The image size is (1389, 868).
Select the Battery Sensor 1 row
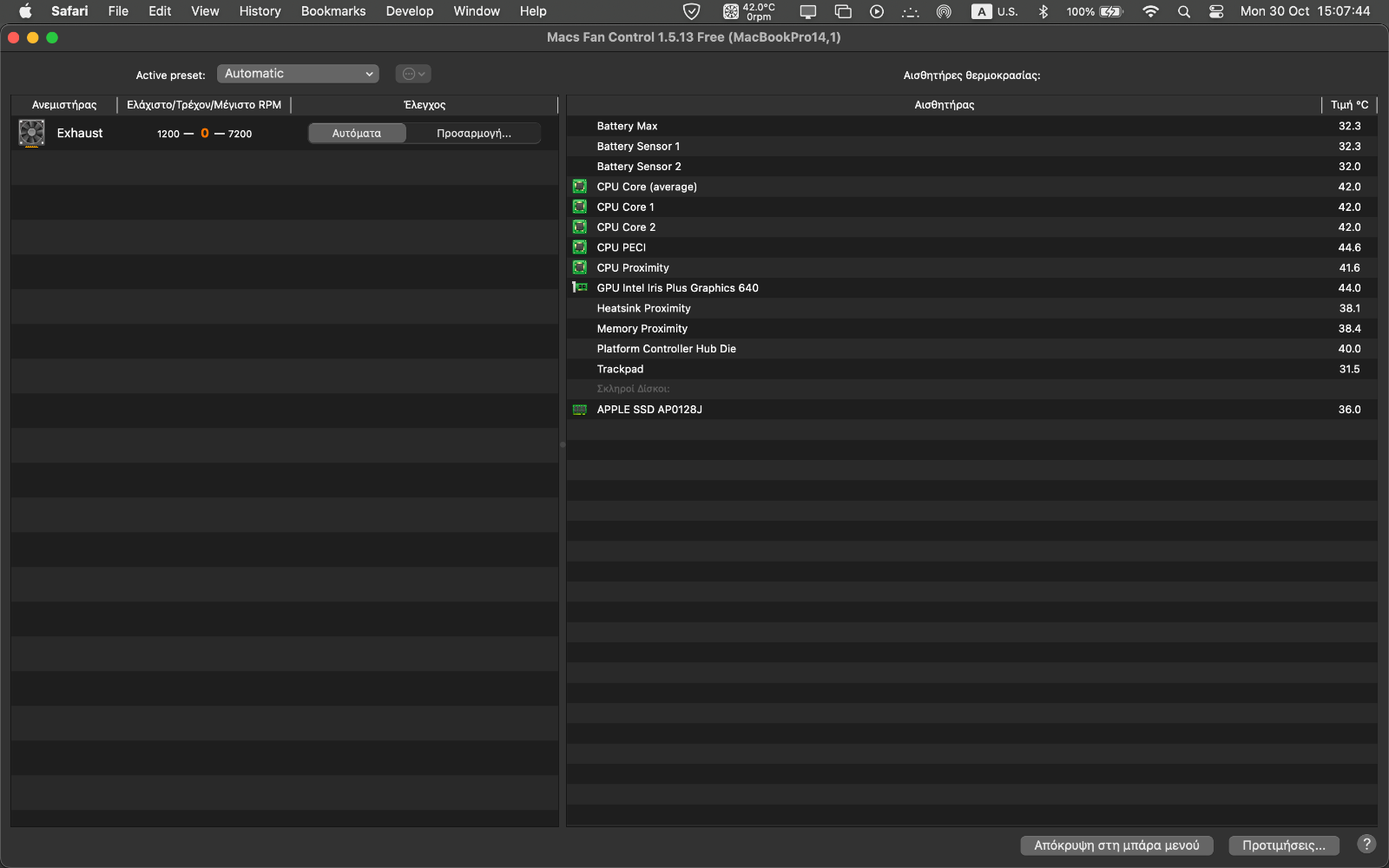tap(972, 147)
